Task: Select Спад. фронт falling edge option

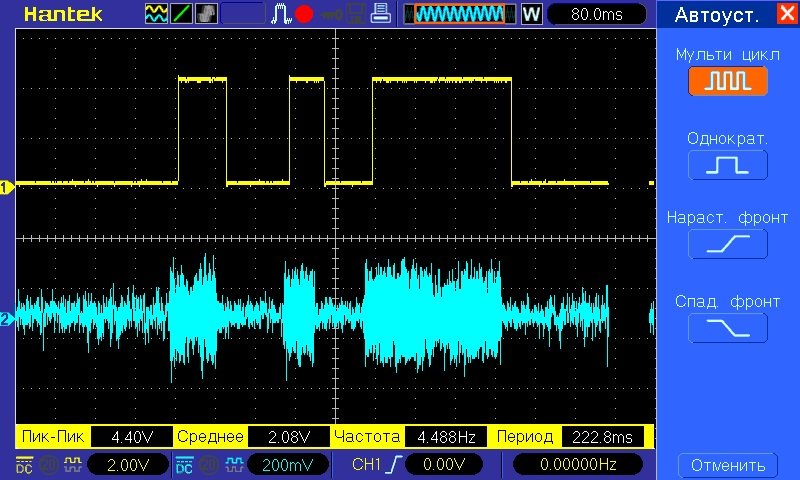Action: pyautogui.click(x=727, y=327)
